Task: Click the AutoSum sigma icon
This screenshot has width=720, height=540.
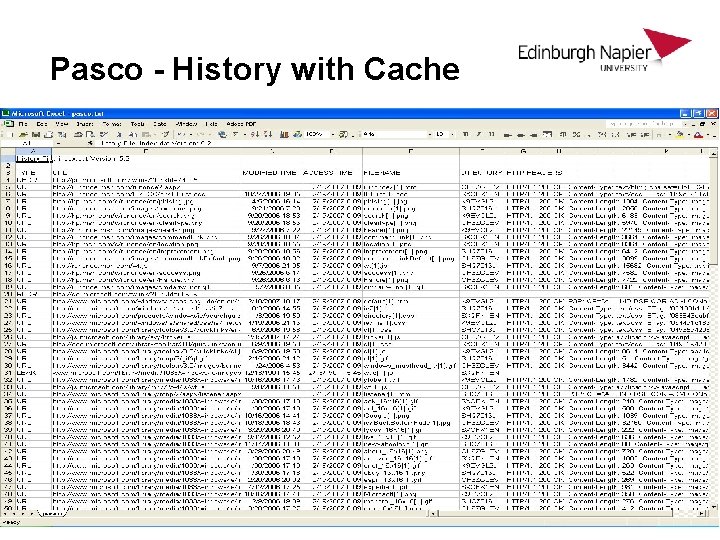Action: pyautogui.click(x=235, y=135)
